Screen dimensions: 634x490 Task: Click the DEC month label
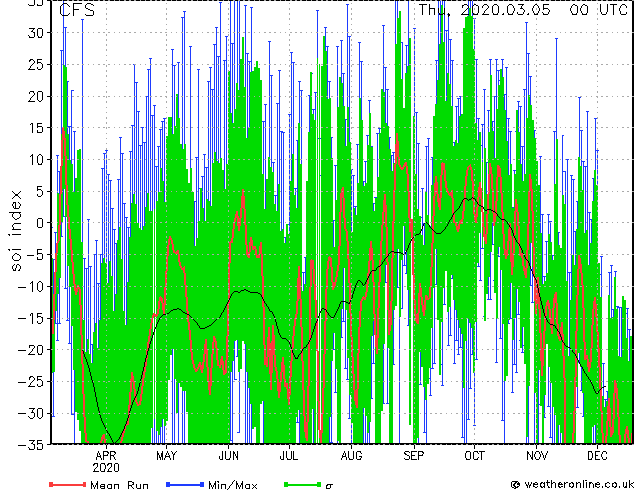click(x=597, y=456)
